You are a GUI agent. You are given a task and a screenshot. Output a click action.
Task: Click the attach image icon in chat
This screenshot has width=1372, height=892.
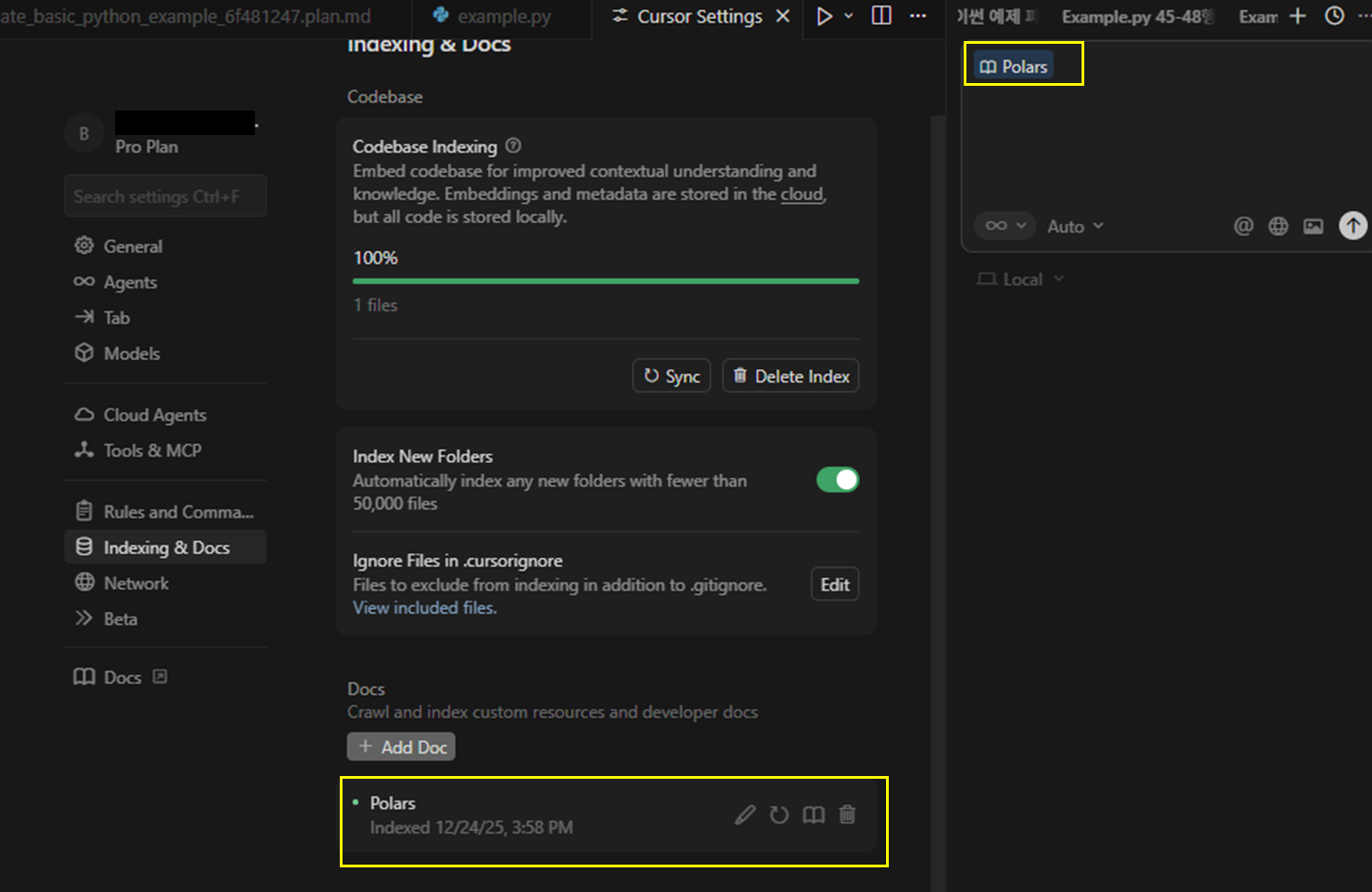[x=1313, y=226]
